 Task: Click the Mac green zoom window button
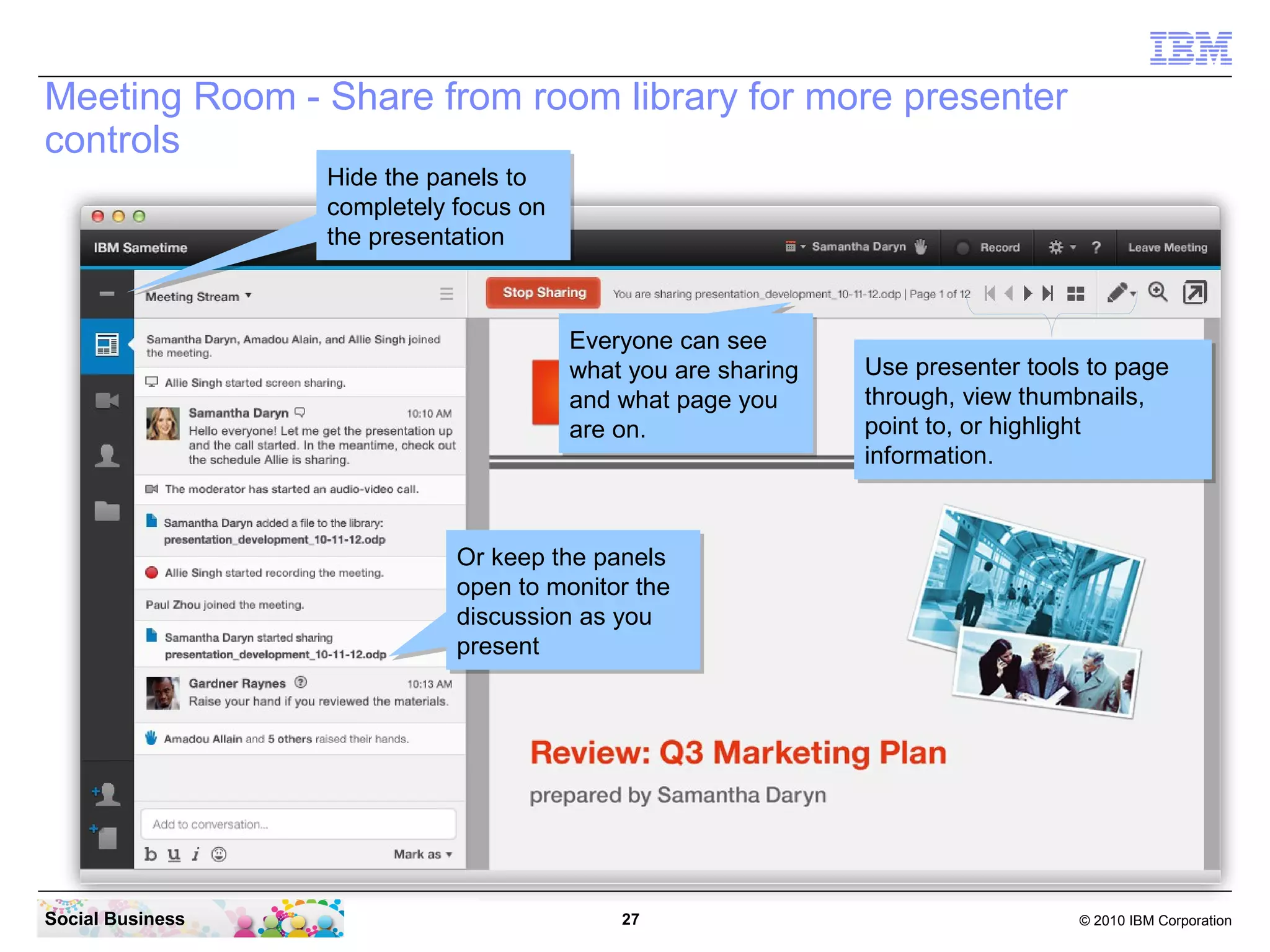pos(140,216)
